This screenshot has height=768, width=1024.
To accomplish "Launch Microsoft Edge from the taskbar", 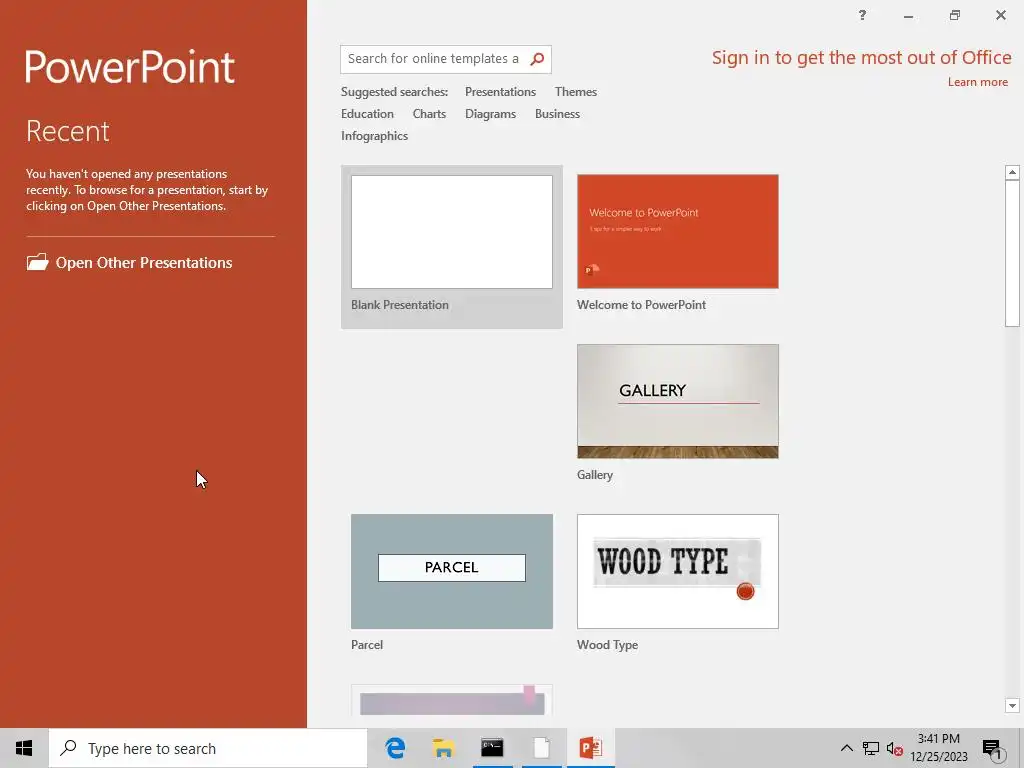I will (x=395, y=748).
